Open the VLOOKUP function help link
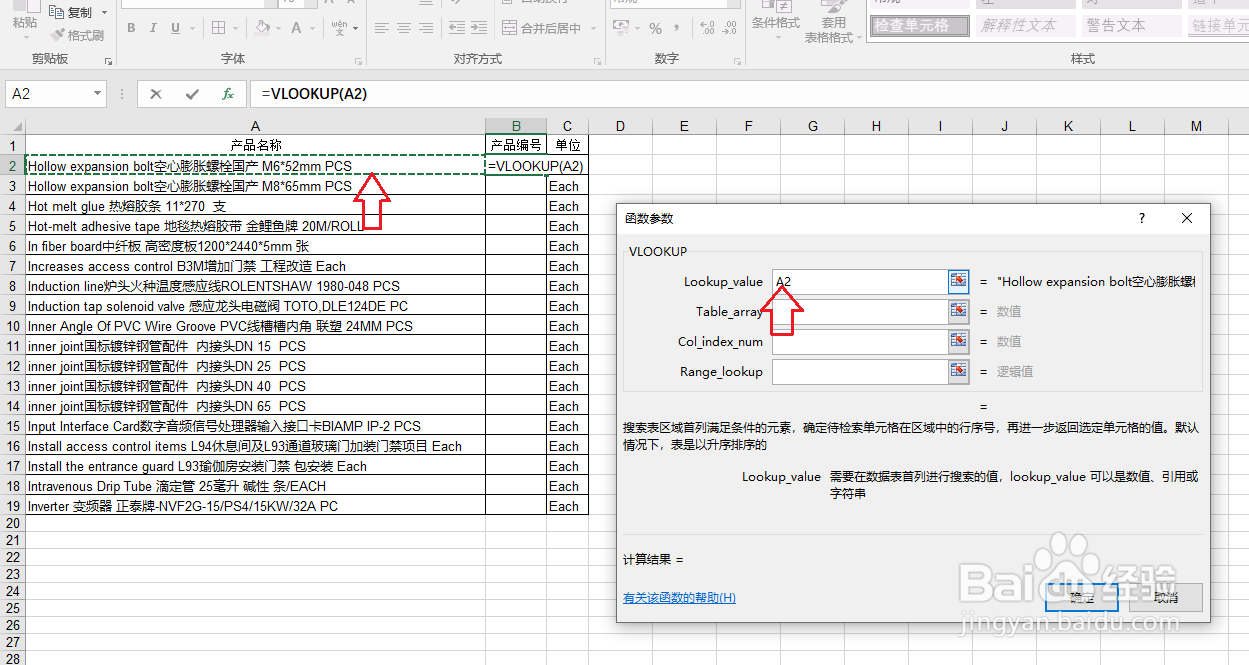 [681, 597]
